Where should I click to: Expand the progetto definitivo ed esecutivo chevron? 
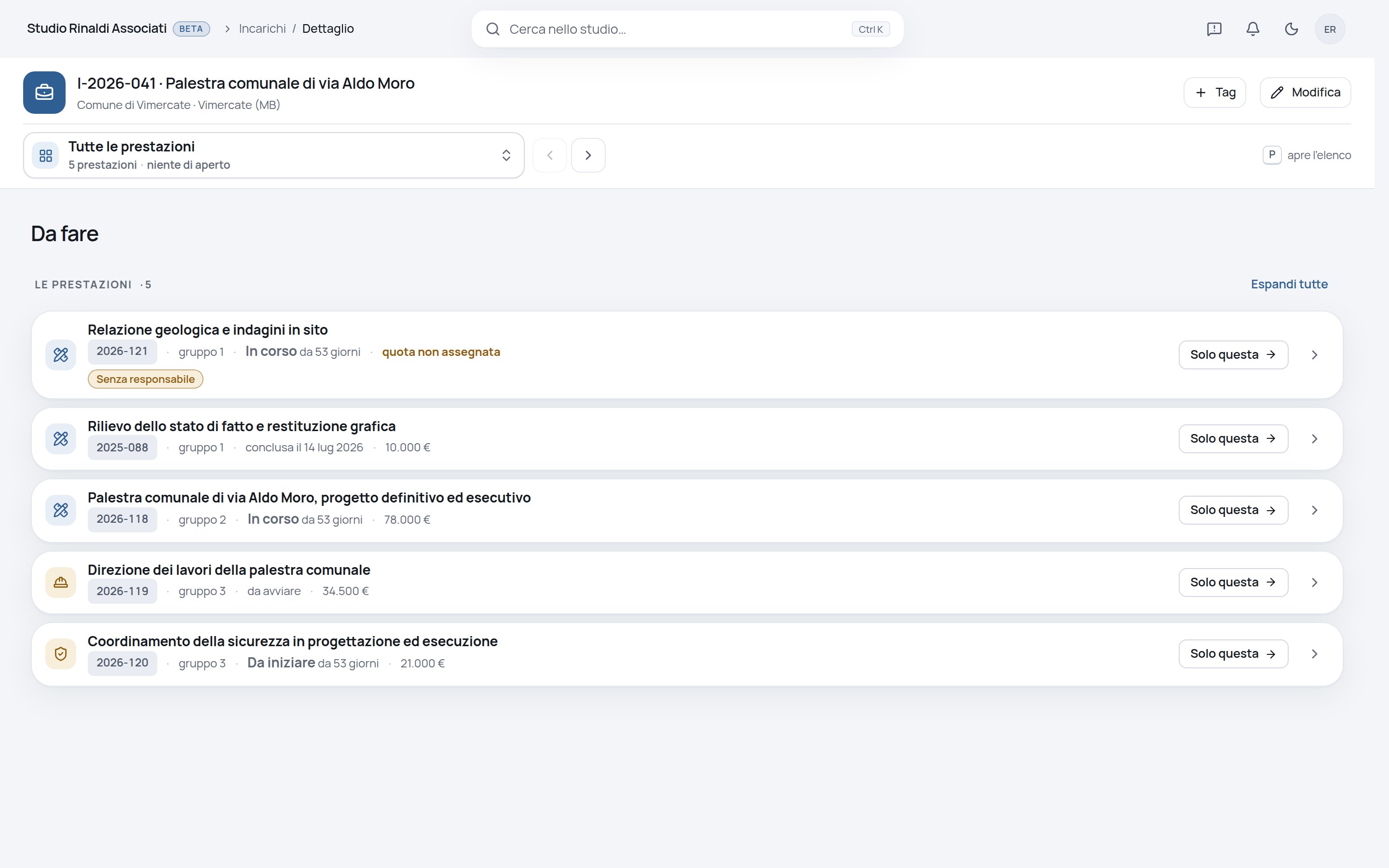(x=1314, y=510)
